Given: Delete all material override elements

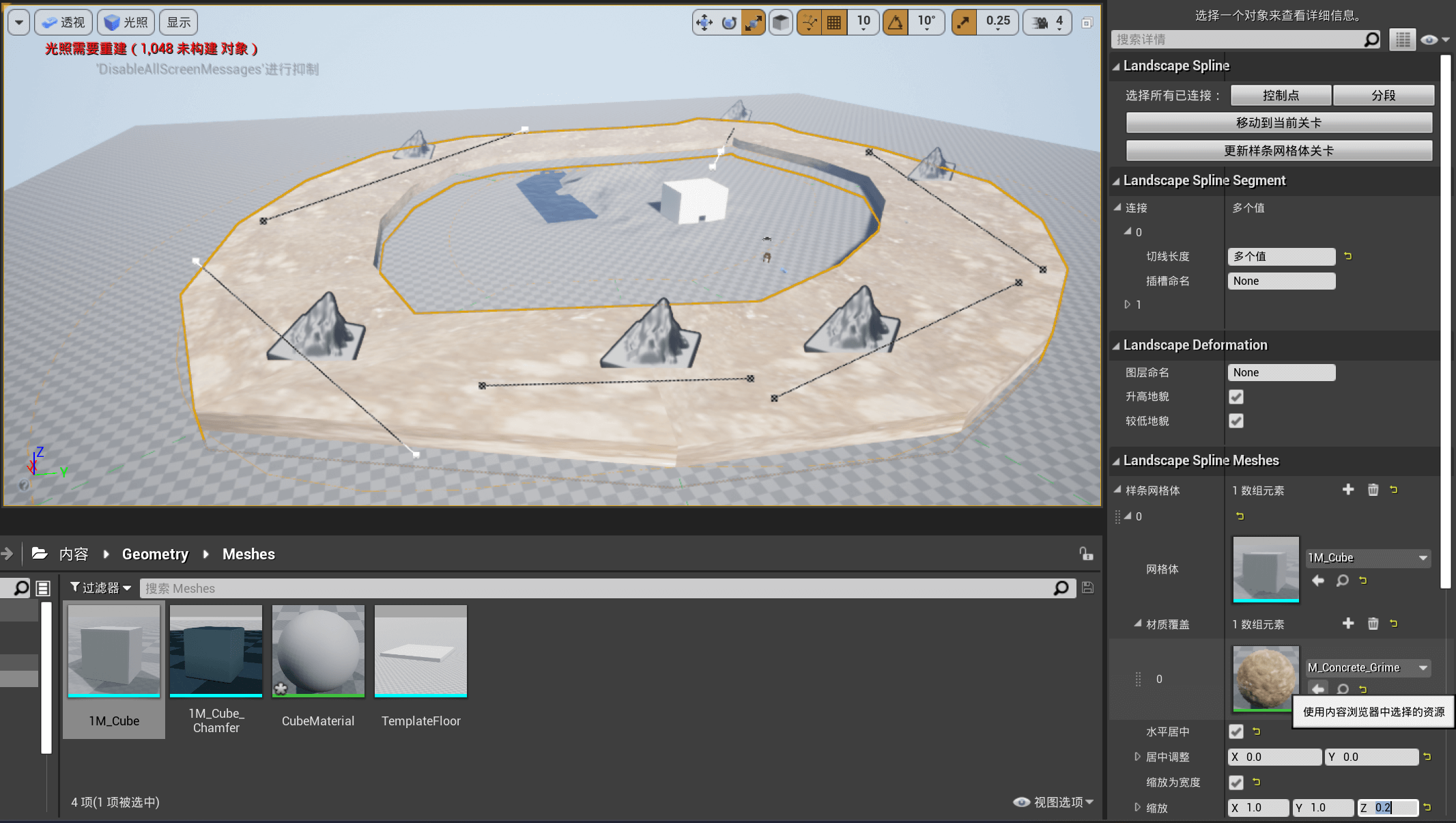Looking at the screenshot, I should pos(1373,624).
